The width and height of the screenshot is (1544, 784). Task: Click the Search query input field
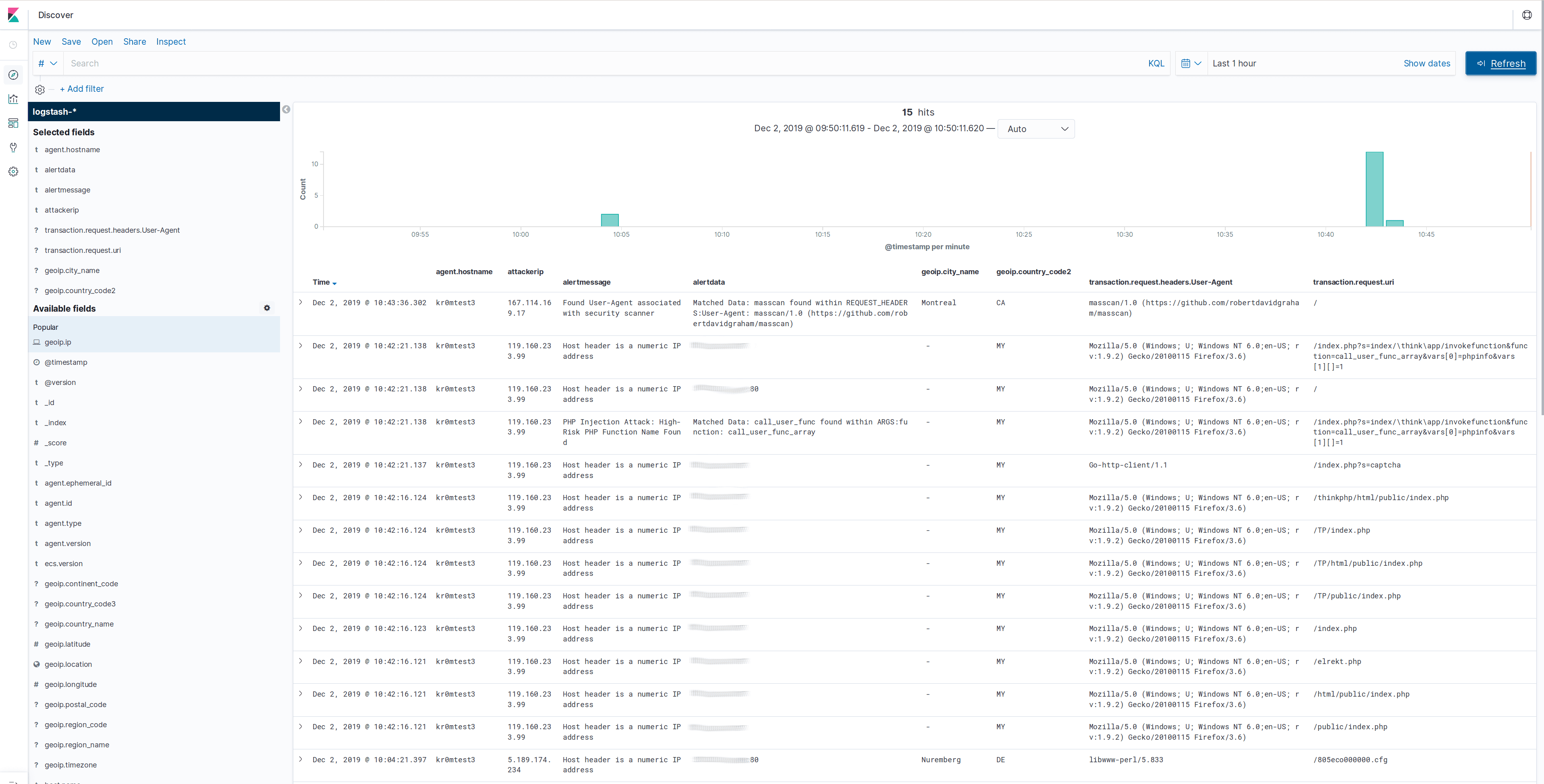pos(600,64)
